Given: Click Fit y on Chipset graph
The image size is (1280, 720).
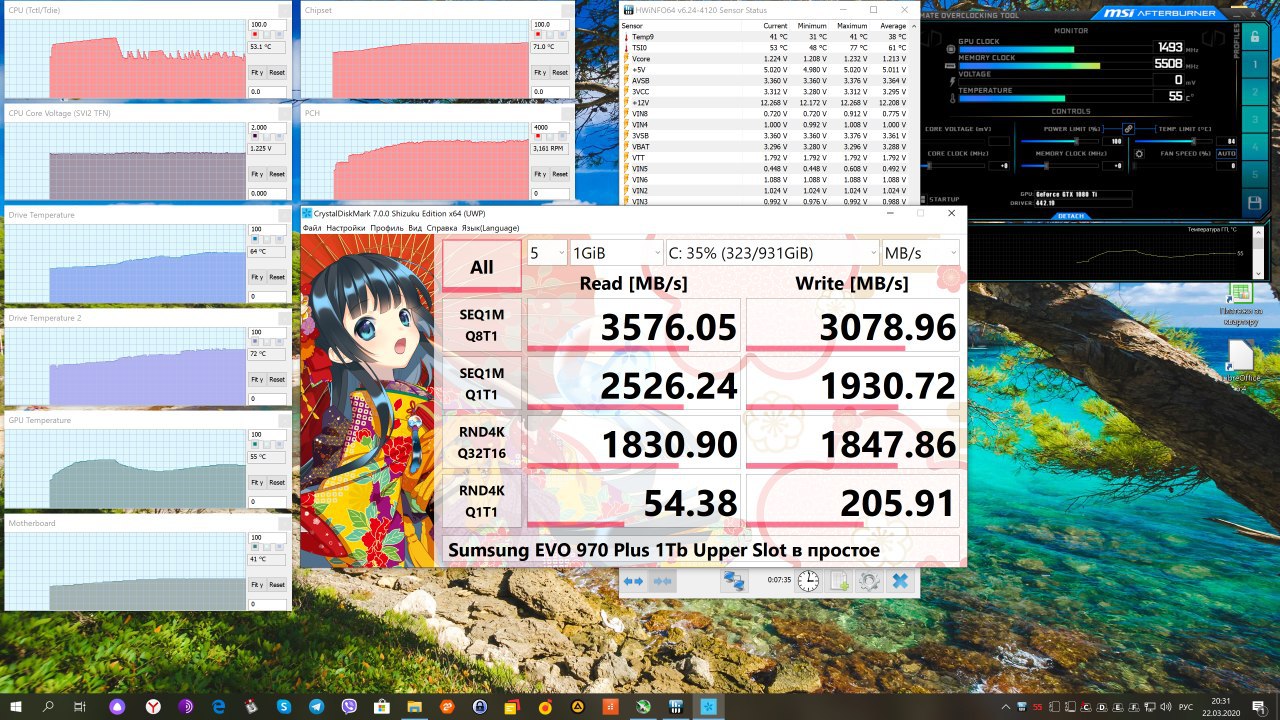Looking at the screenshot, I should point(539,72).
